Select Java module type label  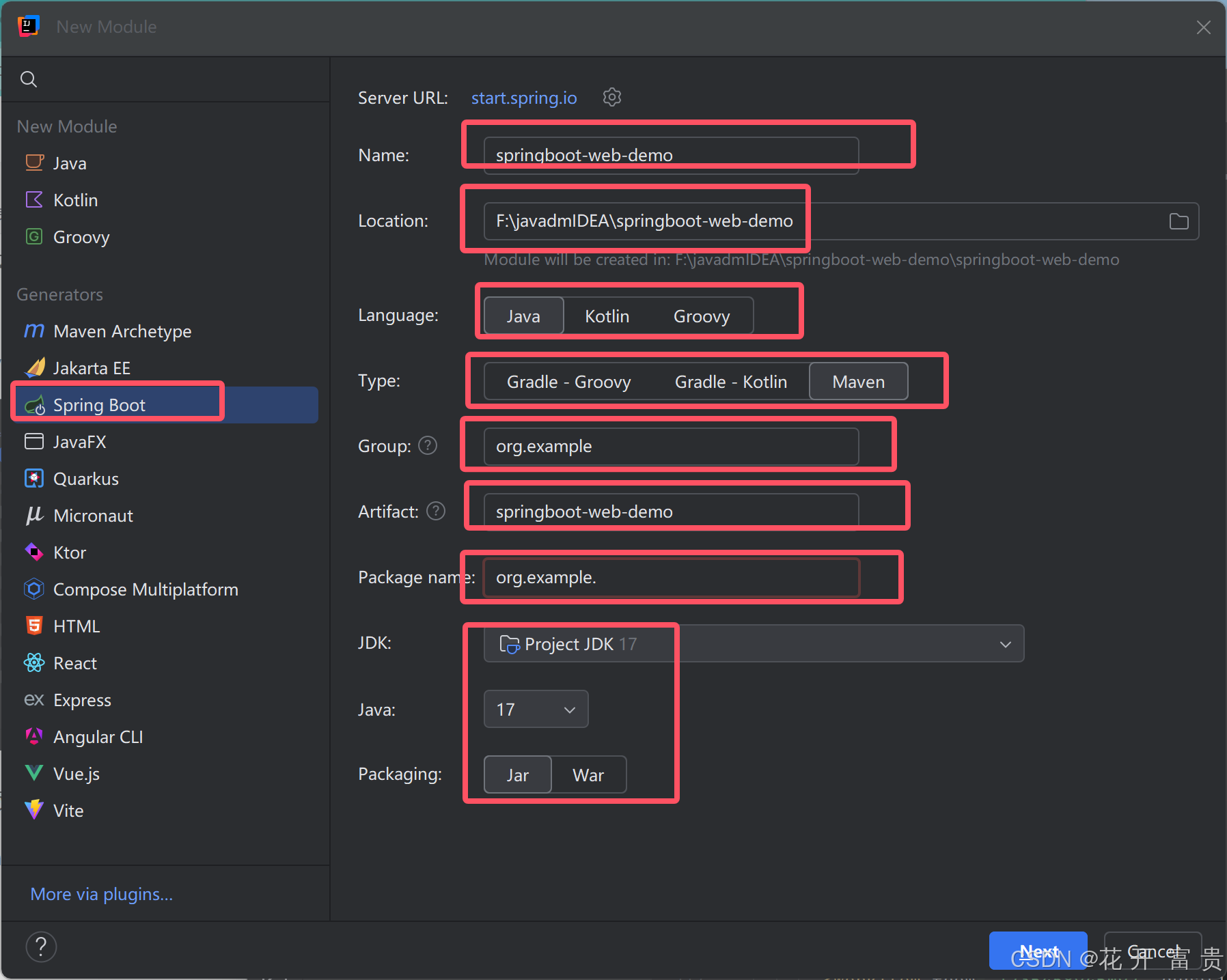pyautogui.click(x=70, y=163)
